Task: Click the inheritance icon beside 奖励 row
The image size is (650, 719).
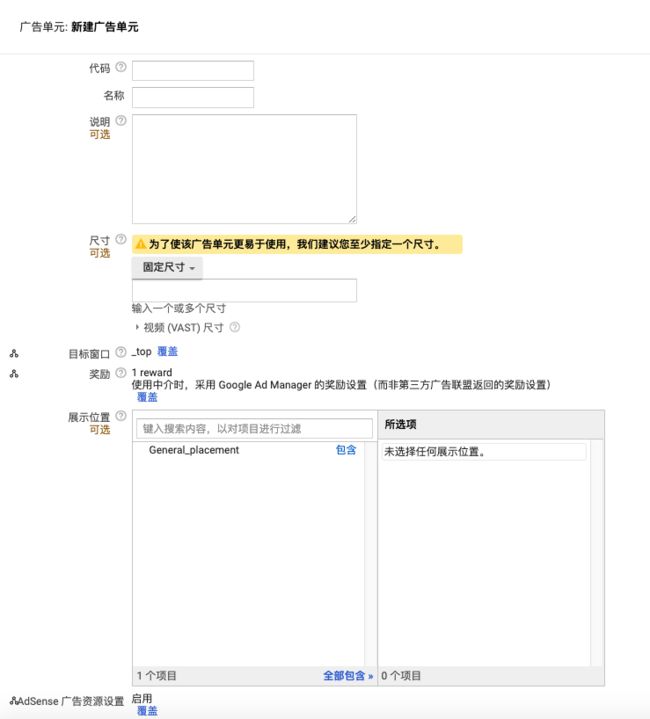Action: pos(14,374)
